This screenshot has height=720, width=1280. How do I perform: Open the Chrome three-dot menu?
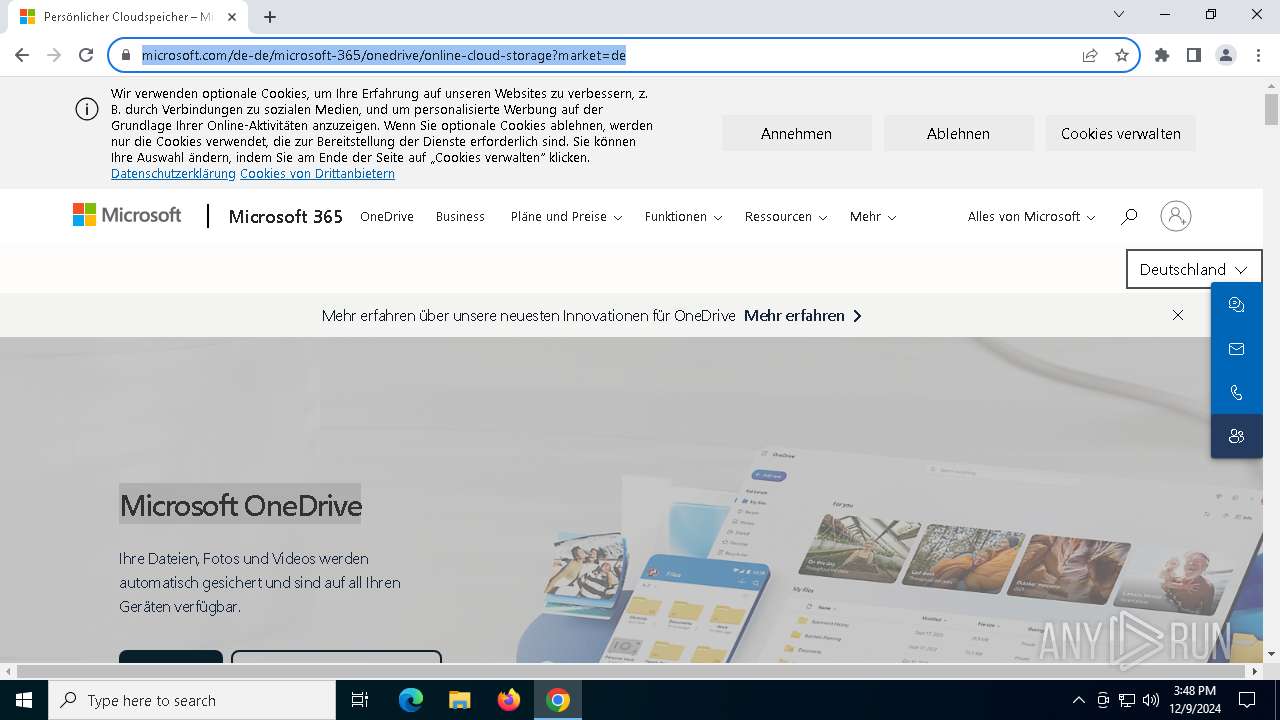point(1258,55)
